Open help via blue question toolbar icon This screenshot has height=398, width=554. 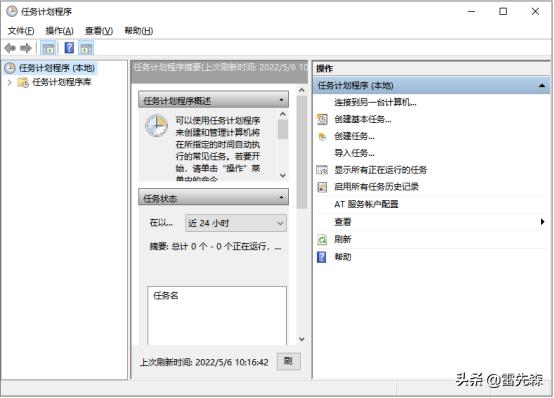click(69, 48)
